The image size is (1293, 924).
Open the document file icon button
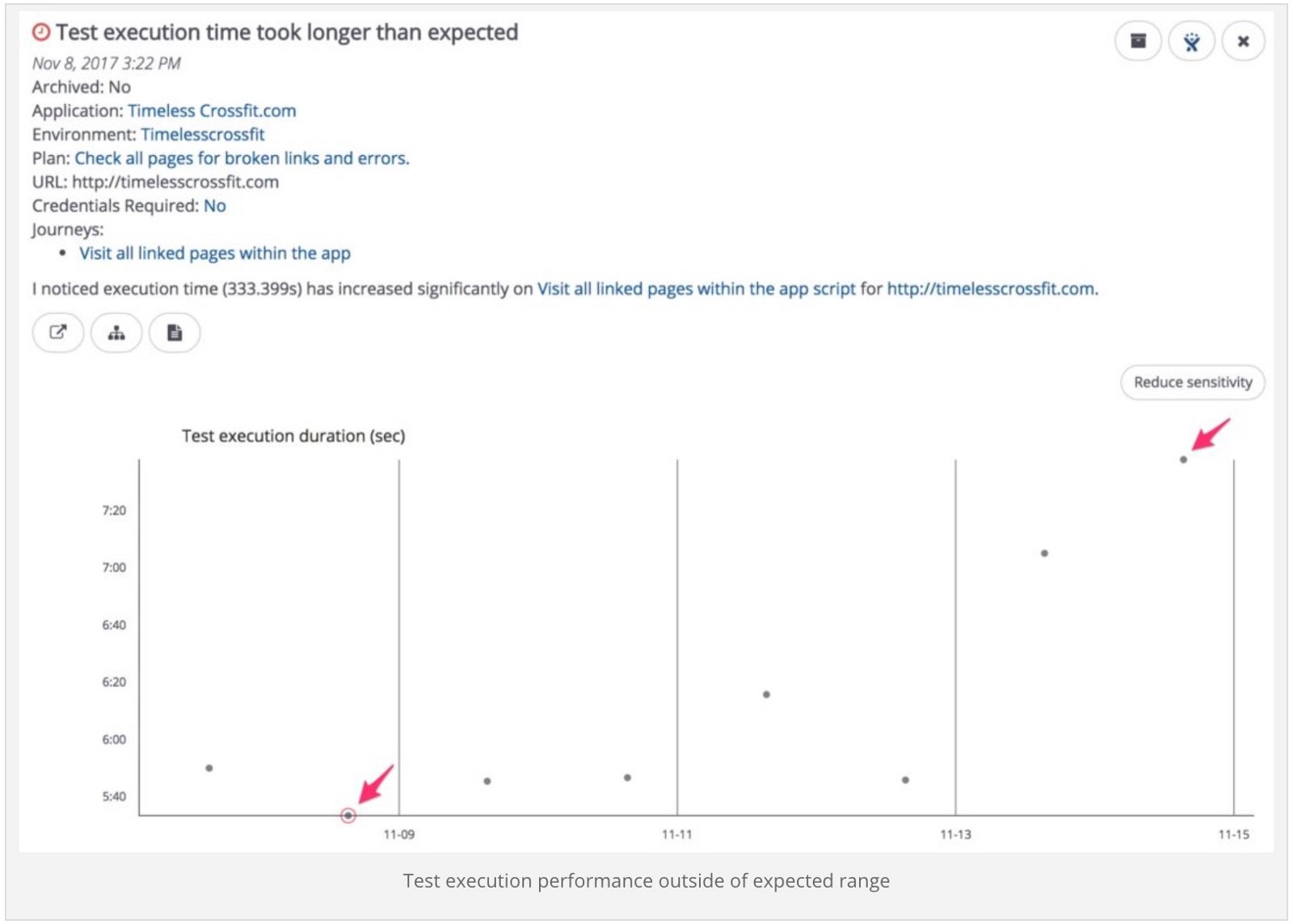pos(175,333)
